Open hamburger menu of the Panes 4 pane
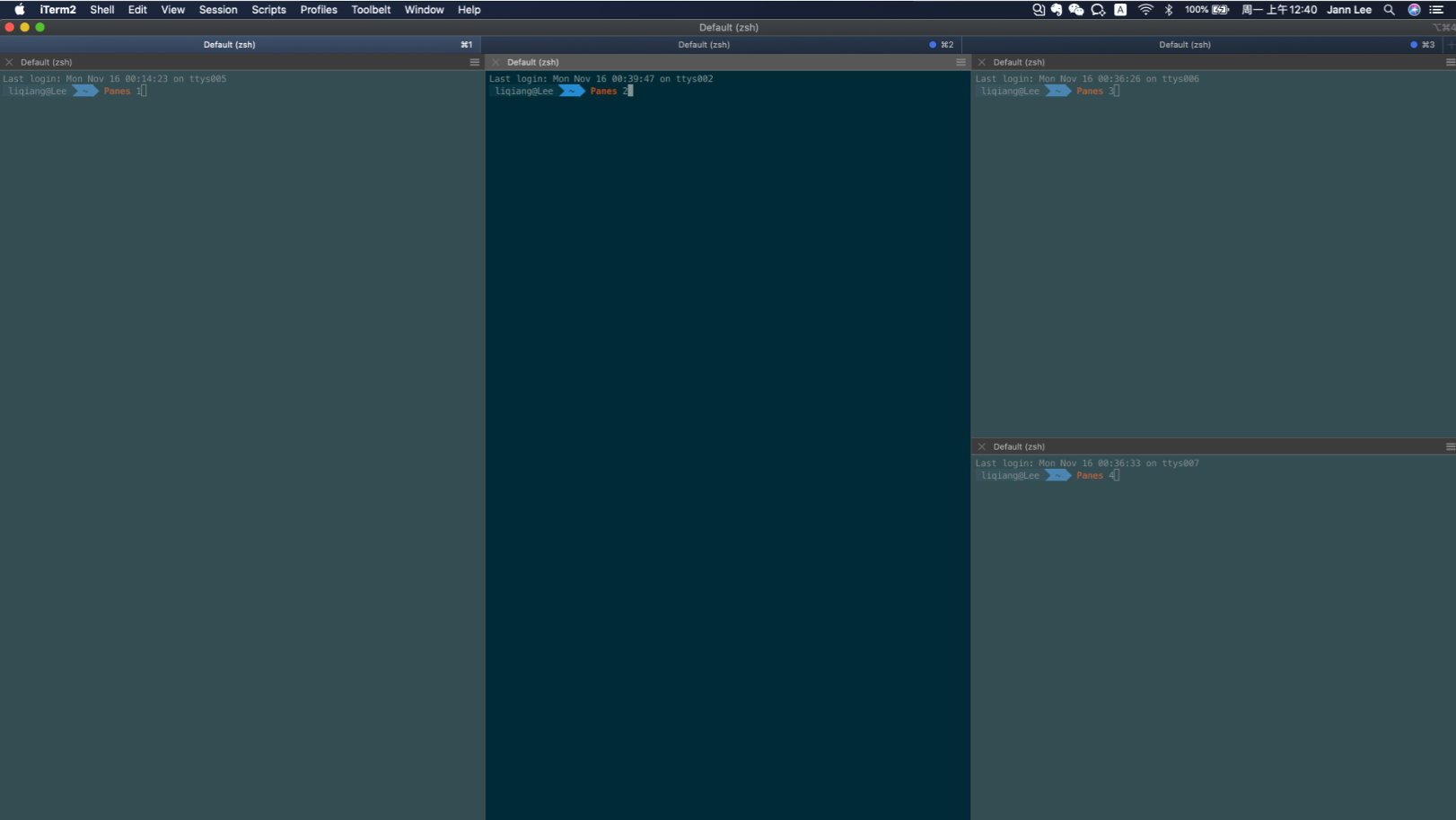 tap(1450, 446)
